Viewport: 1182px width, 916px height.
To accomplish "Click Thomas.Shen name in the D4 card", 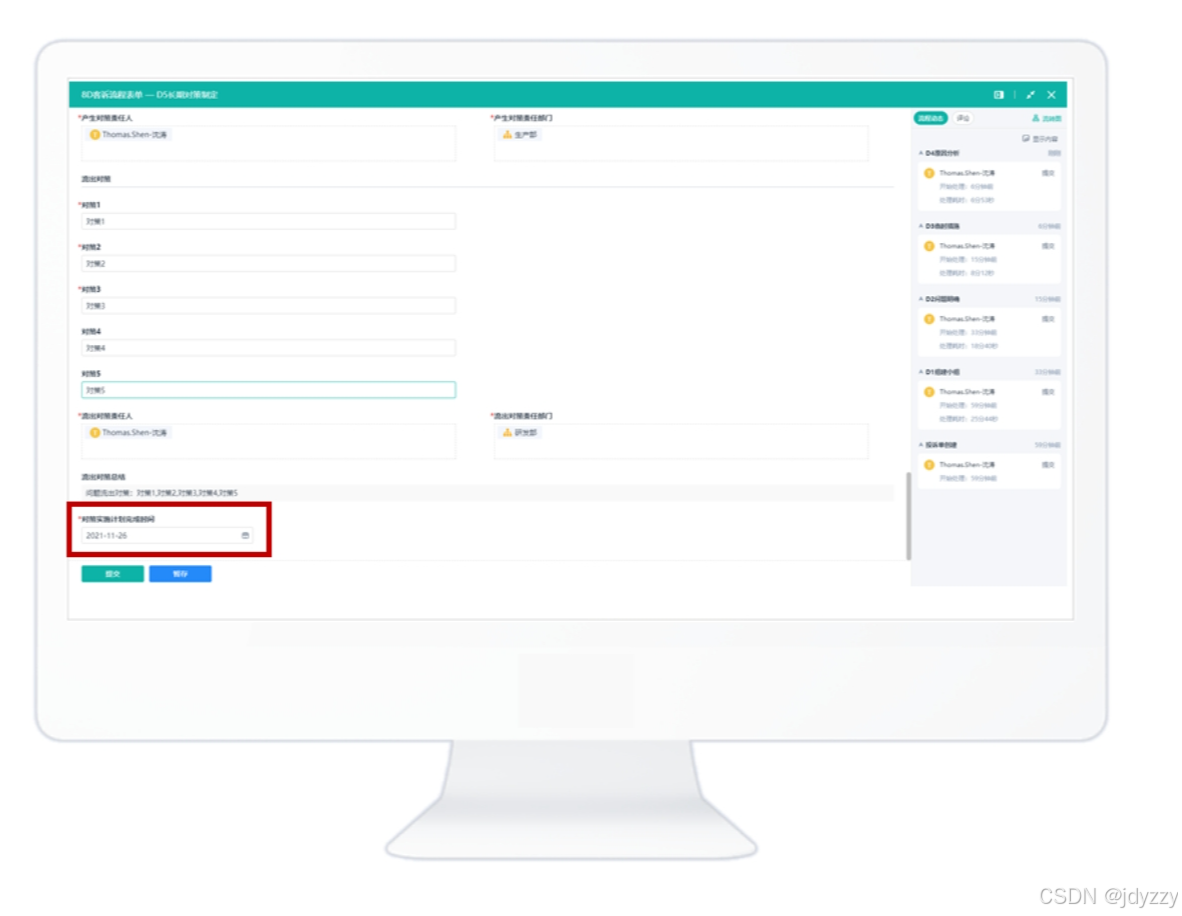I will tap(967, 173).
